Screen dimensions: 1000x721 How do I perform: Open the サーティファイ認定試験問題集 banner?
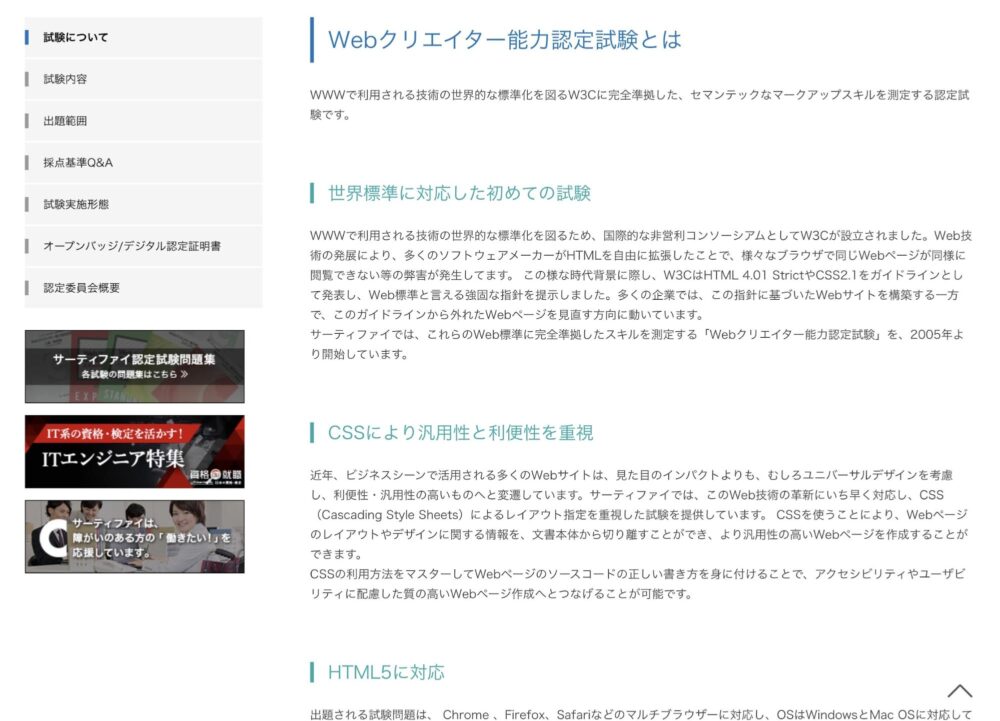135,367
